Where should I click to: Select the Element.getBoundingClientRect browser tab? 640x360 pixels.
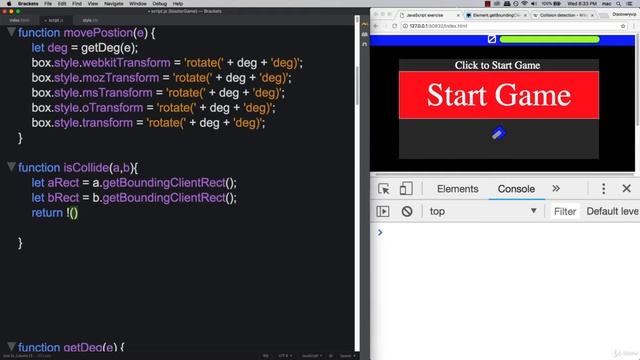[496, 15]
